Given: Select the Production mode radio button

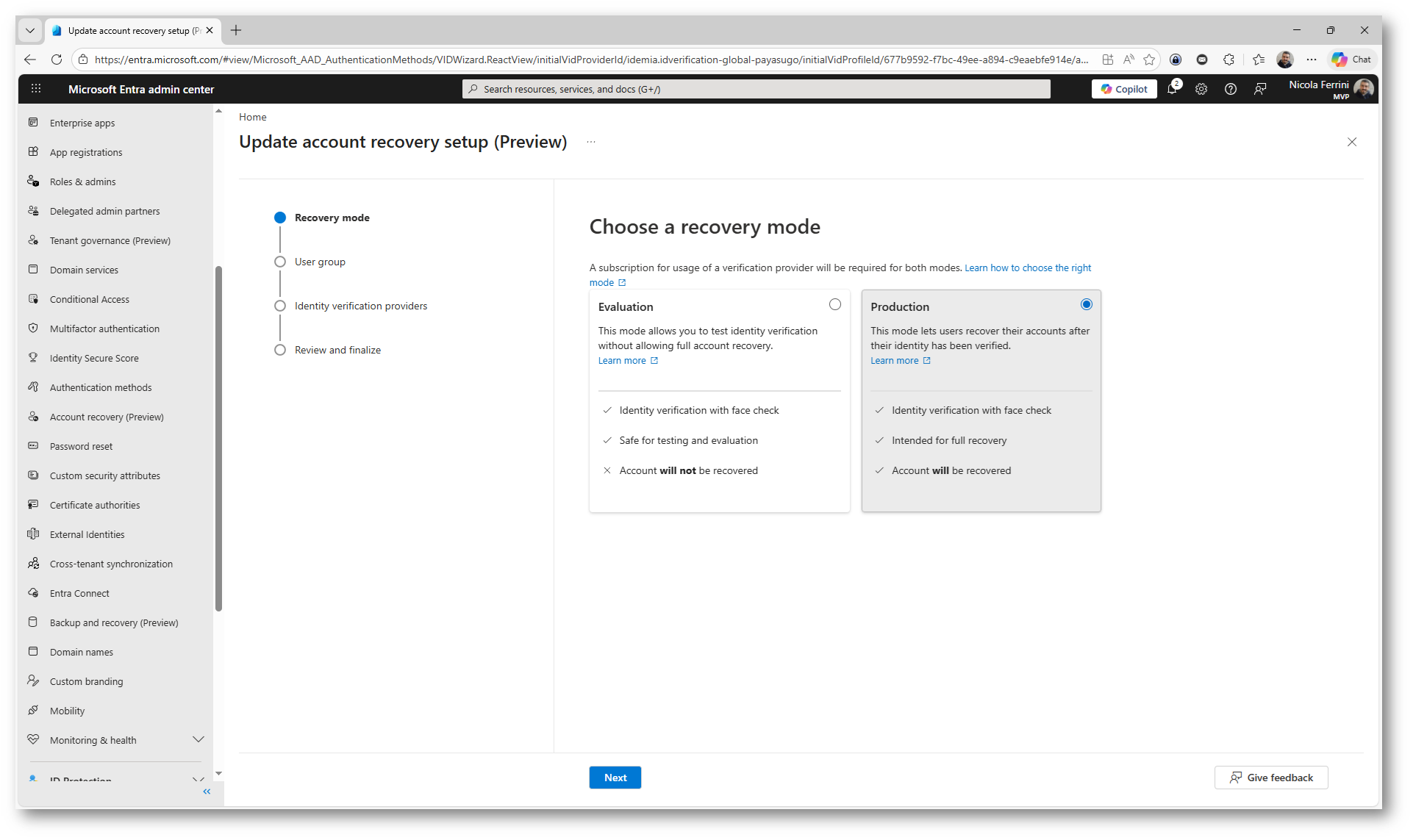Looking at the screenshot, I should (x=1086, y=304).
